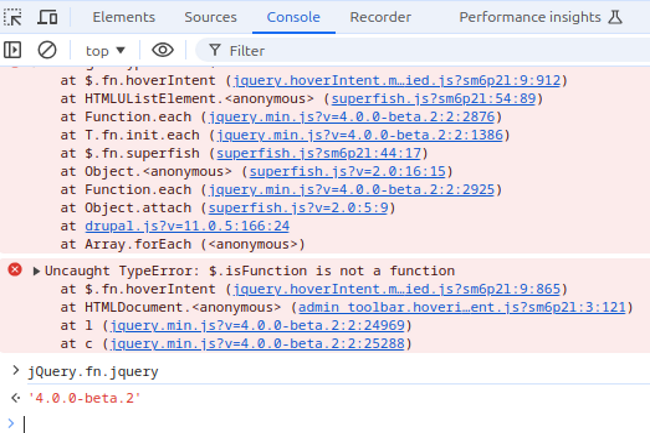The image size is (650, 433).
Task: Click the inspect element picker icon
Action: point(14,17)
